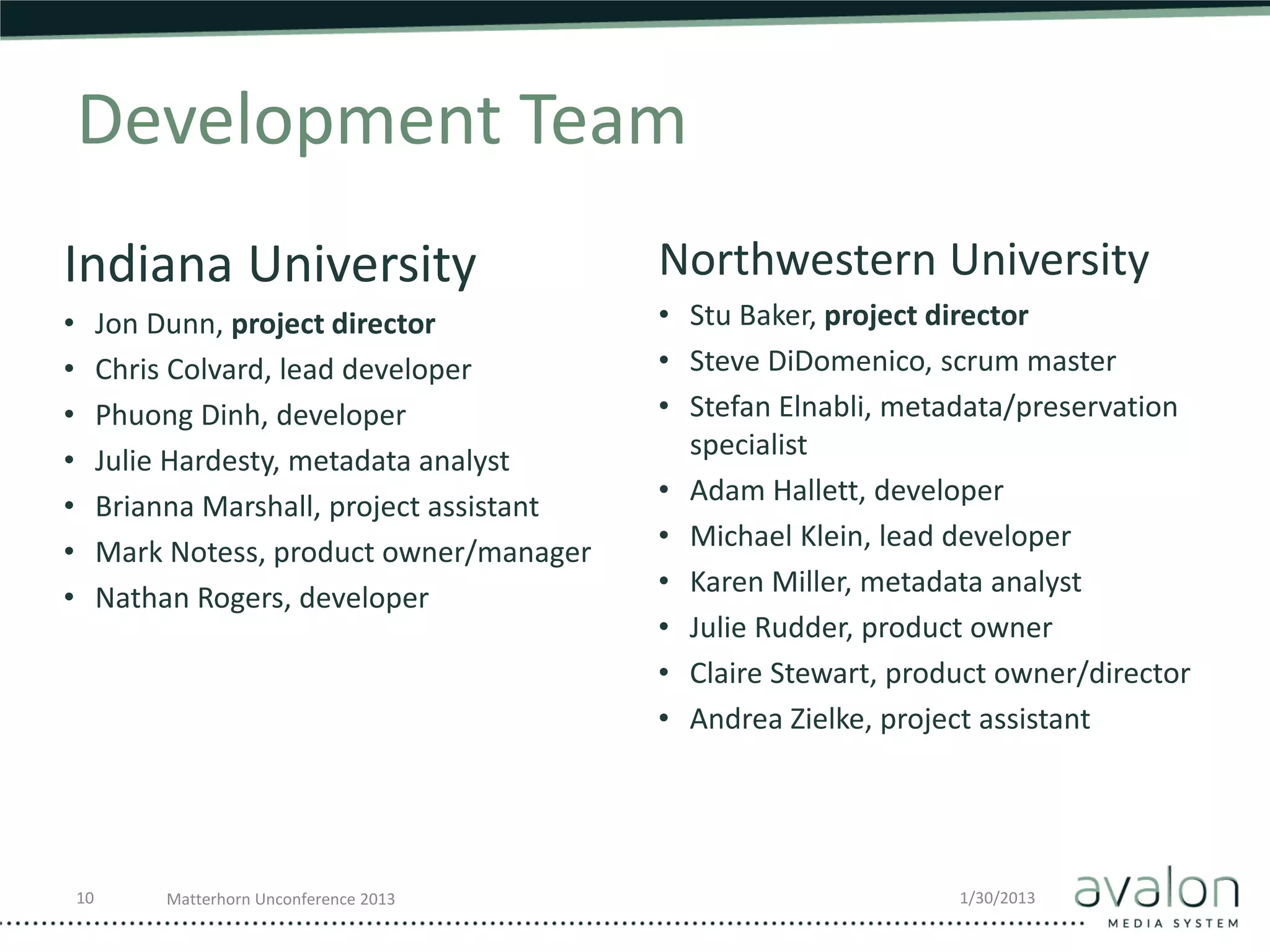The image size is (1270, 952).
Task: Select 'Chris Colvard, lead developer' line
Action: pyautogui.click(x=283, y=370)
